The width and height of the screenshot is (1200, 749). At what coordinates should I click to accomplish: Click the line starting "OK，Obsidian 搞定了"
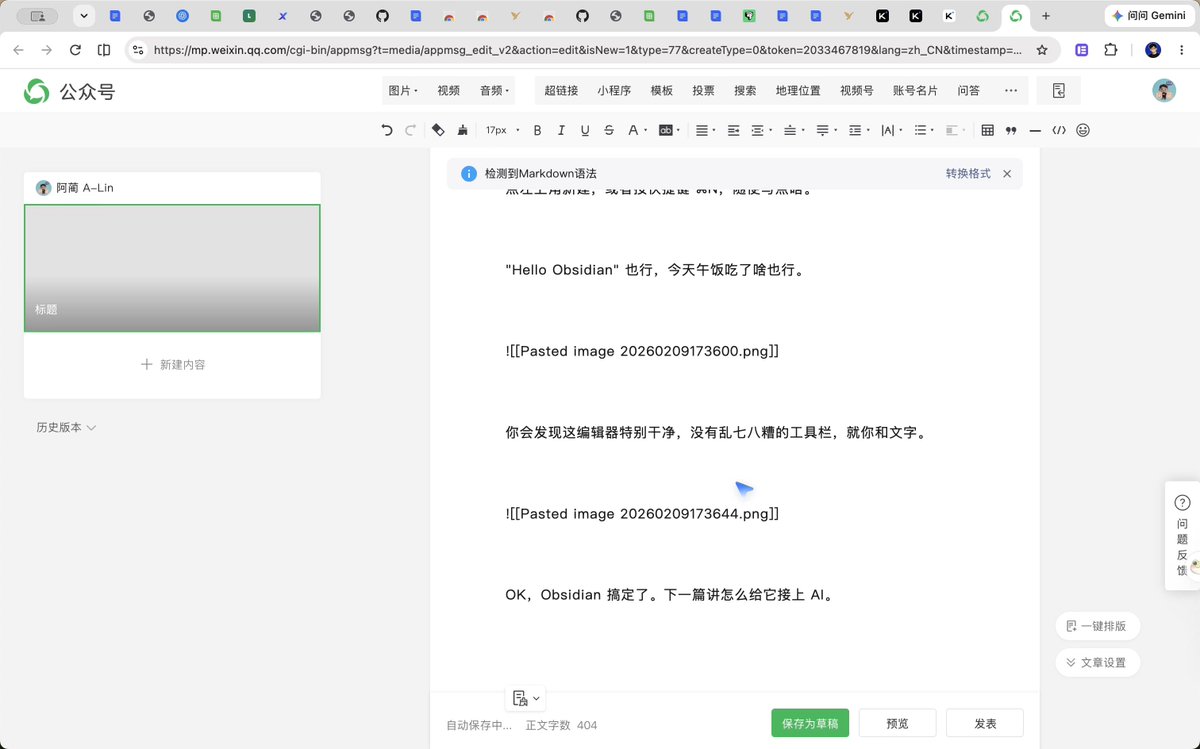pyautogui.click(x=669, y=595)
